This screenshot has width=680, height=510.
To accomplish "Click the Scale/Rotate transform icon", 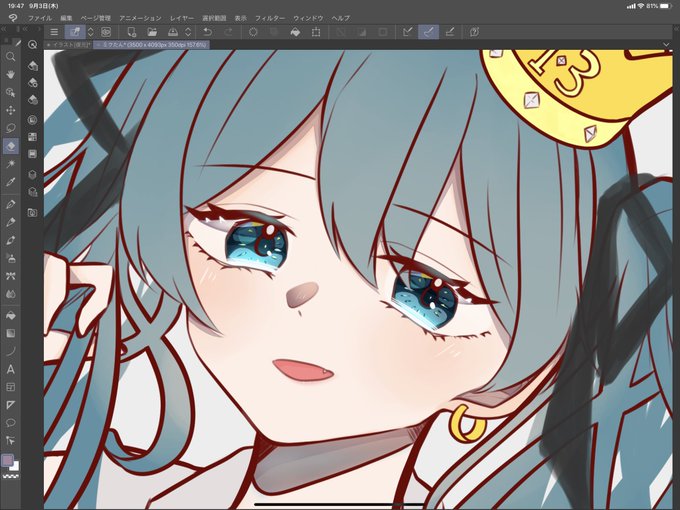I will tap(316, 32).
